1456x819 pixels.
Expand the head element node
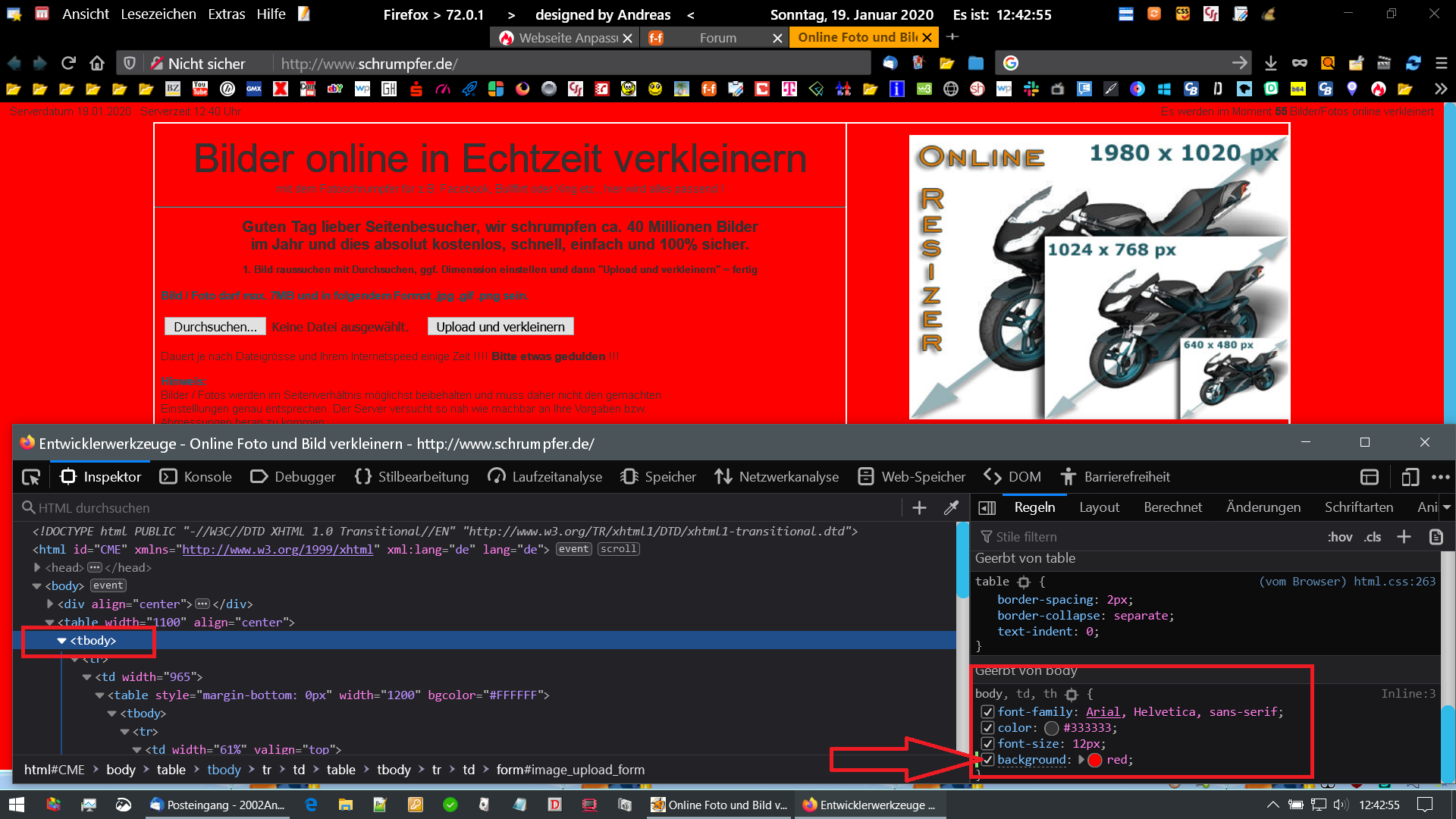click(x=37, y=568)
